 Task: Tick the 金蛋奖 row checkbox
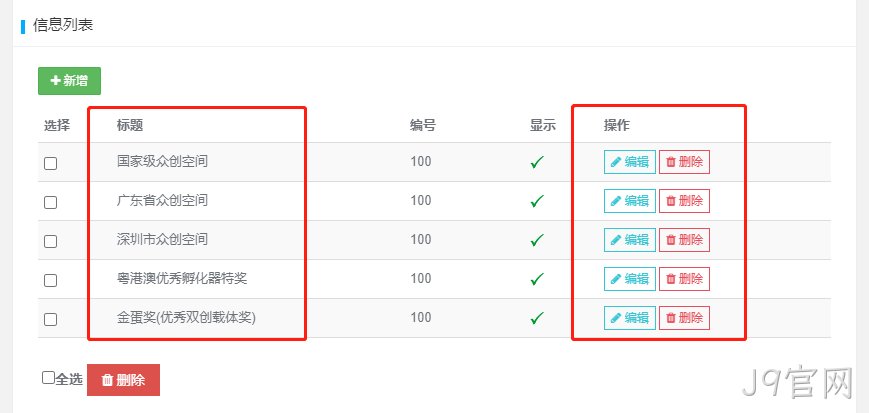[x=50, y=319]
